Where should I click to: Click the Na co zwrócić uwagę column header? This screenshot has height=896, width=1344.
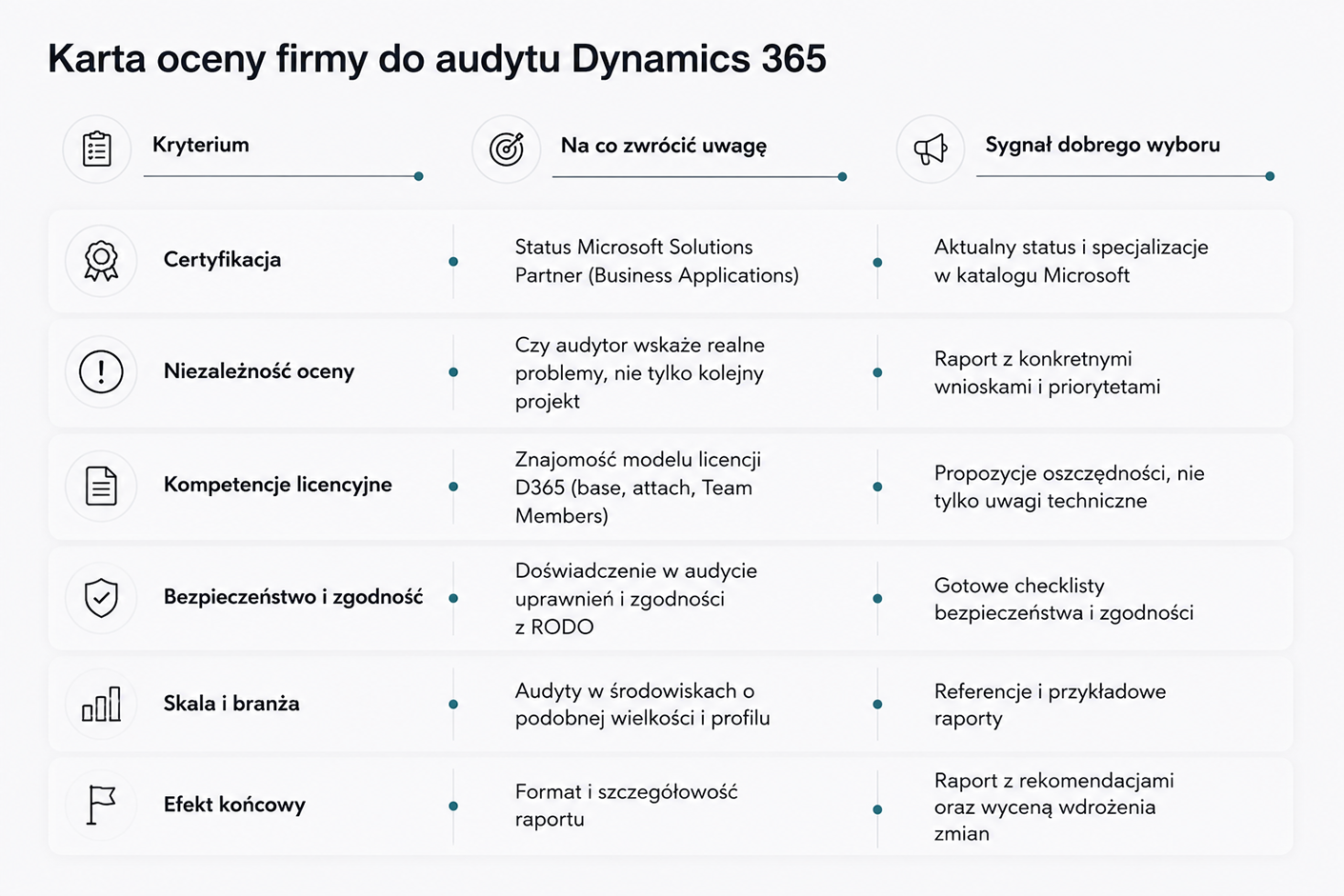664,146
